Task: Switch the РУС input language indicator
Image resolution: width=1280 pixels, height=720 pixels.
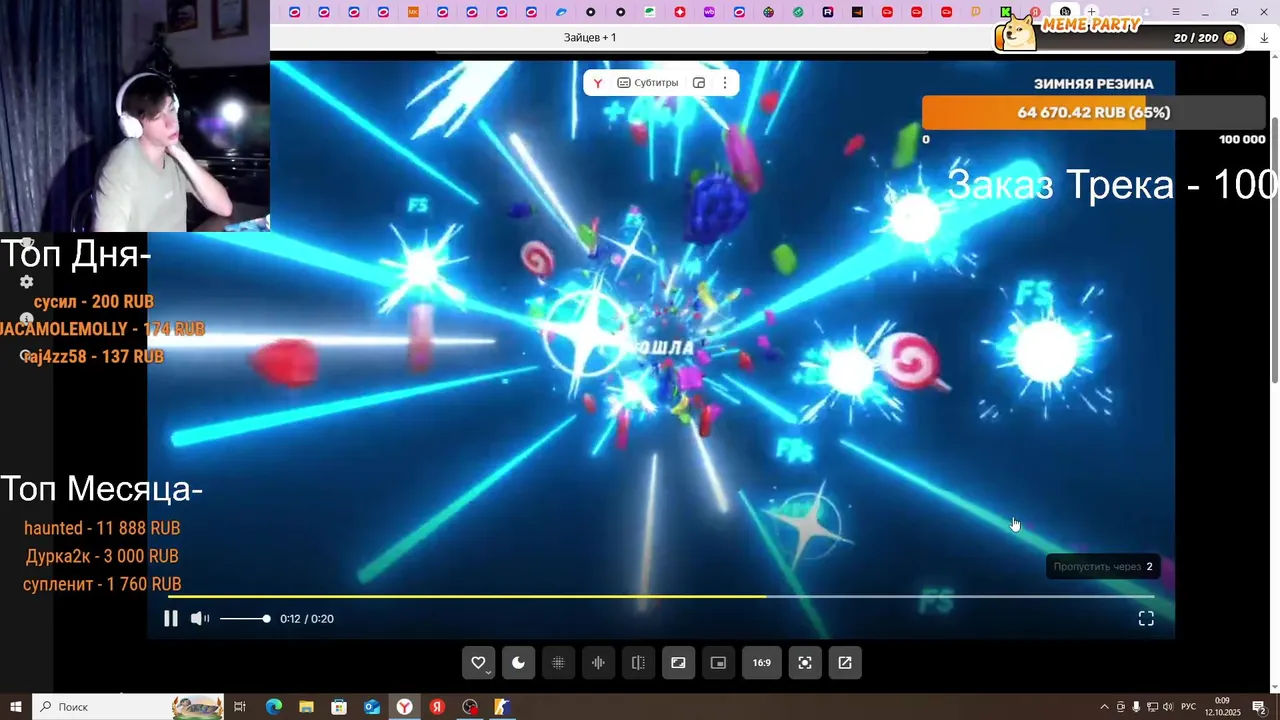Action: (1189, 707)
